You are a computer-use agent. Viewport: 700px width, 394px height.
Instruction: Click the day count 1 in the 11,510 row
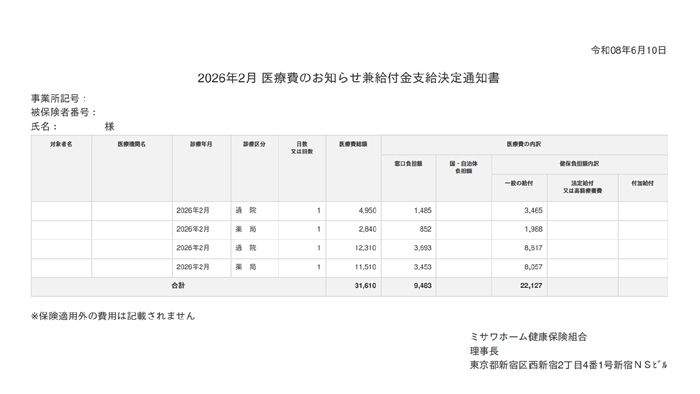(x=319, y=267)
